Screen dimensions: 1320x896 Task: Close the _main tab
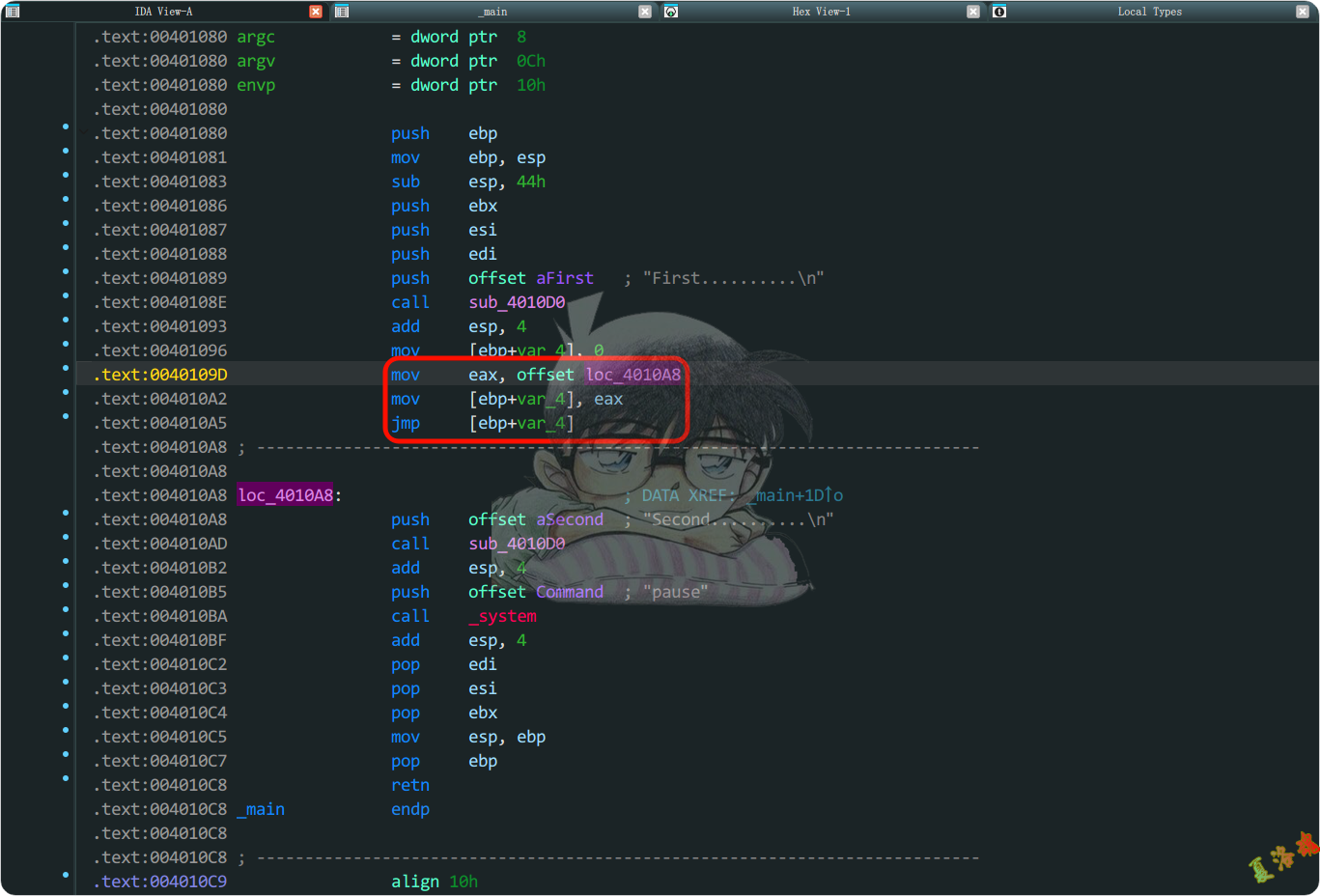[645, 12]
